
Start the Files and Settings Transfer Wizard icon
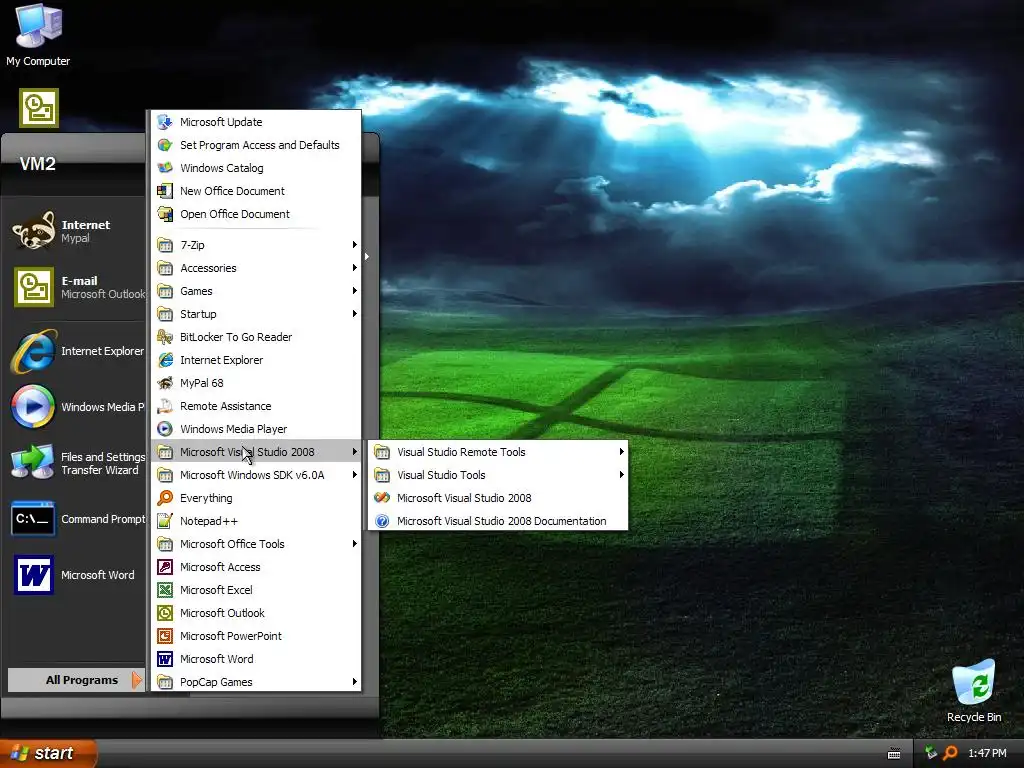click(x=33, y=462)
